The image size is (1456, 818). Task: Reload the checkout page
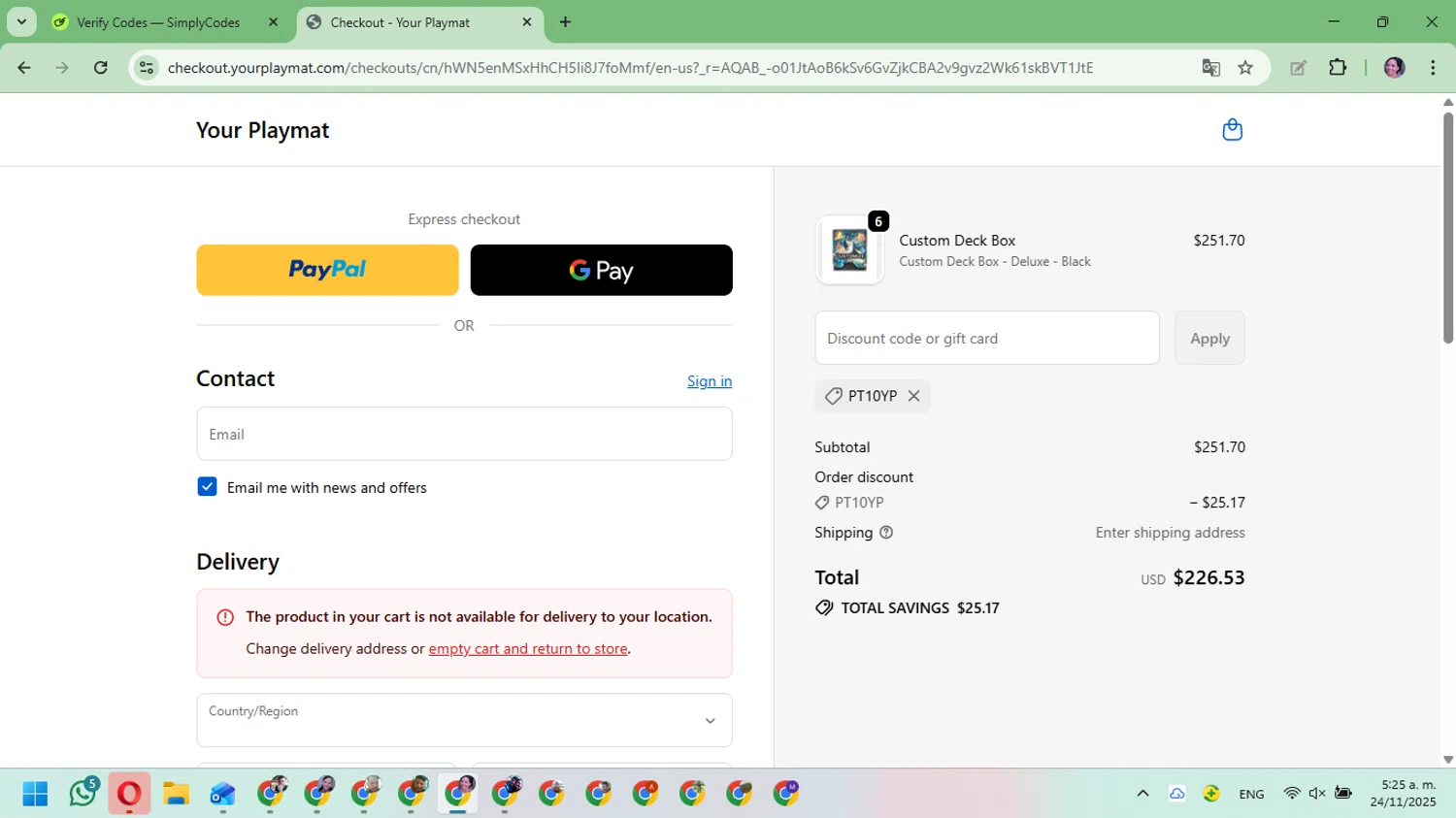101,68
